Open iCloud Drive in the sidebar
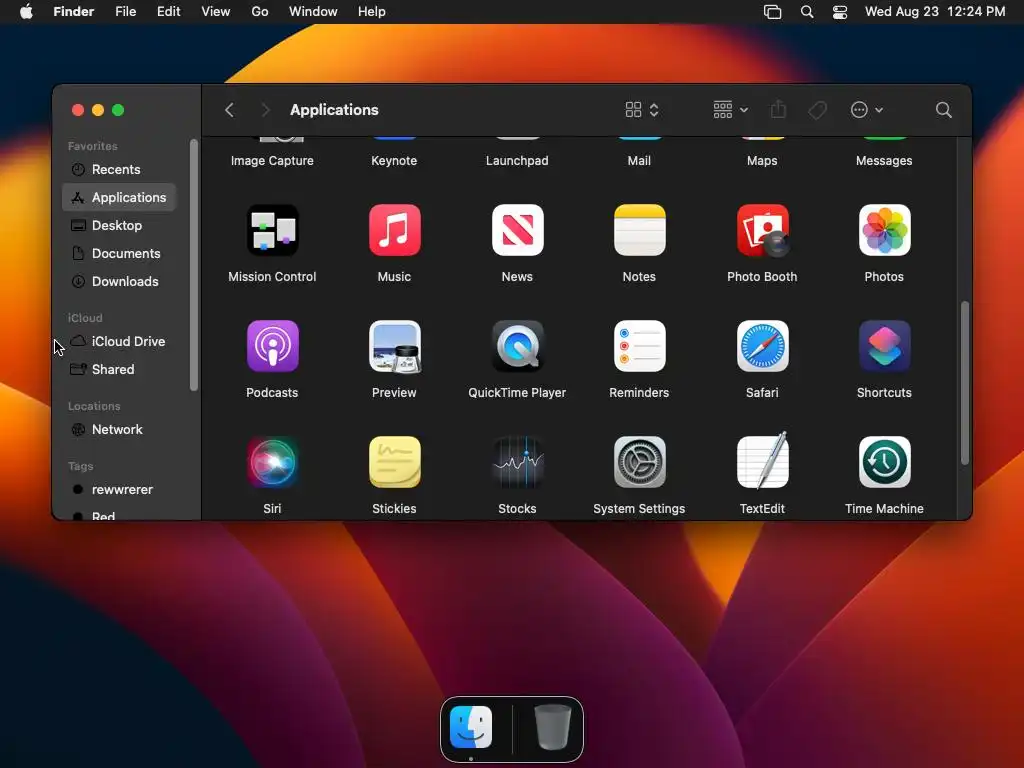 (119, 342)
